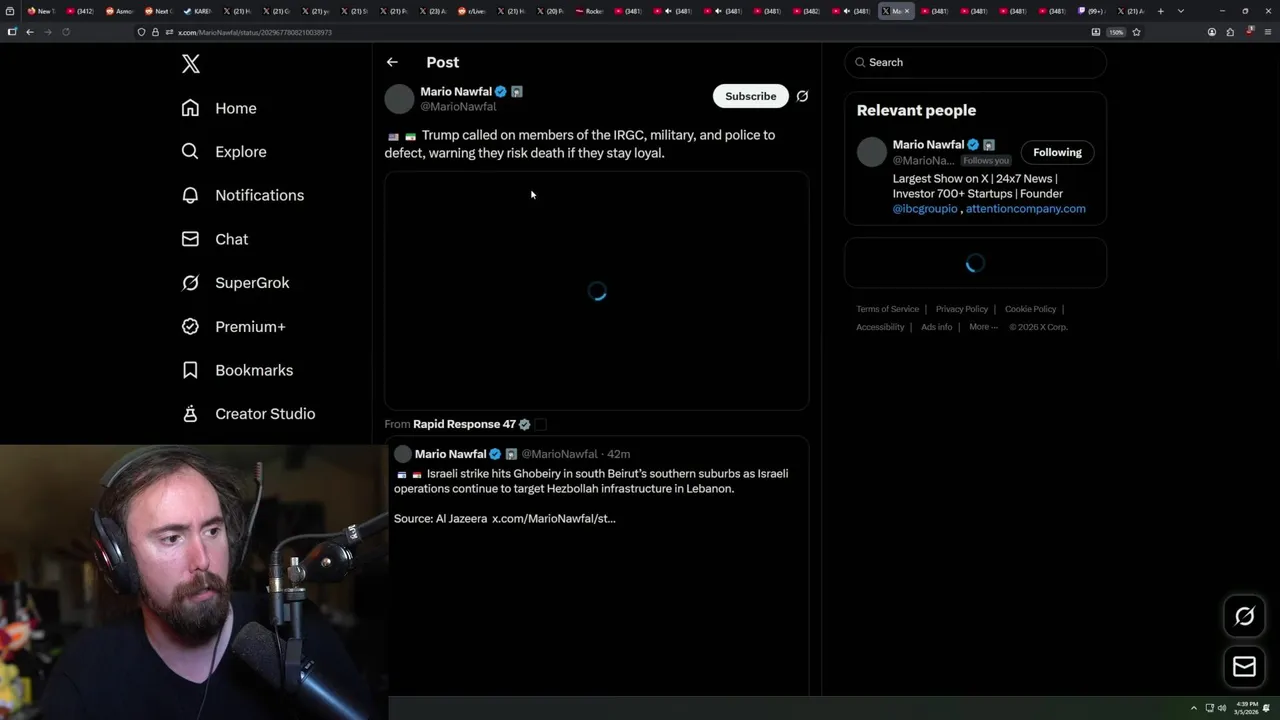1280x720 pixels.
Task: Click the 150% zoom level indicator
Action: click(1116, 32)
